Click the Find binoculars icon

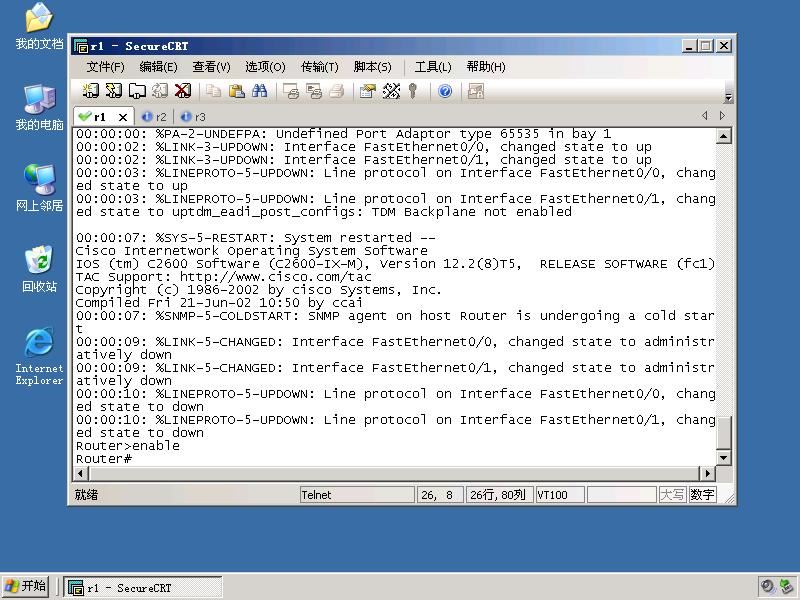(259, 91)
